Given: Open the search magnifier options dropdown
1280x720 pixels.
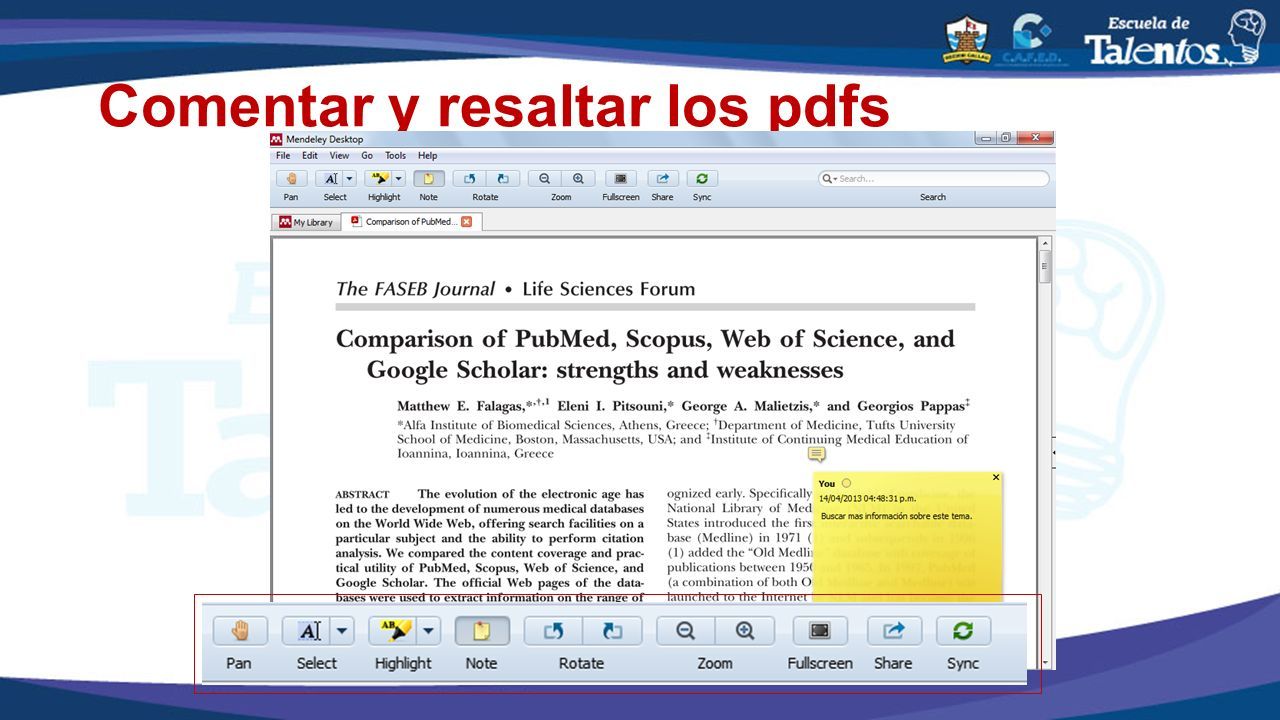Looking at the screenshot, I should pos(828,179).
